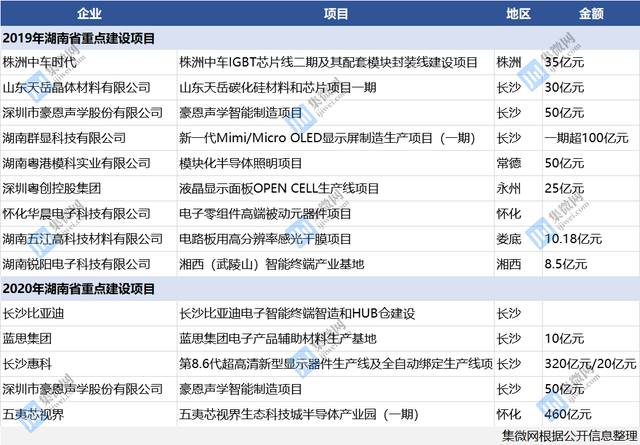Click the 金额 column header
640x445 pixels.
click(591, 14)
